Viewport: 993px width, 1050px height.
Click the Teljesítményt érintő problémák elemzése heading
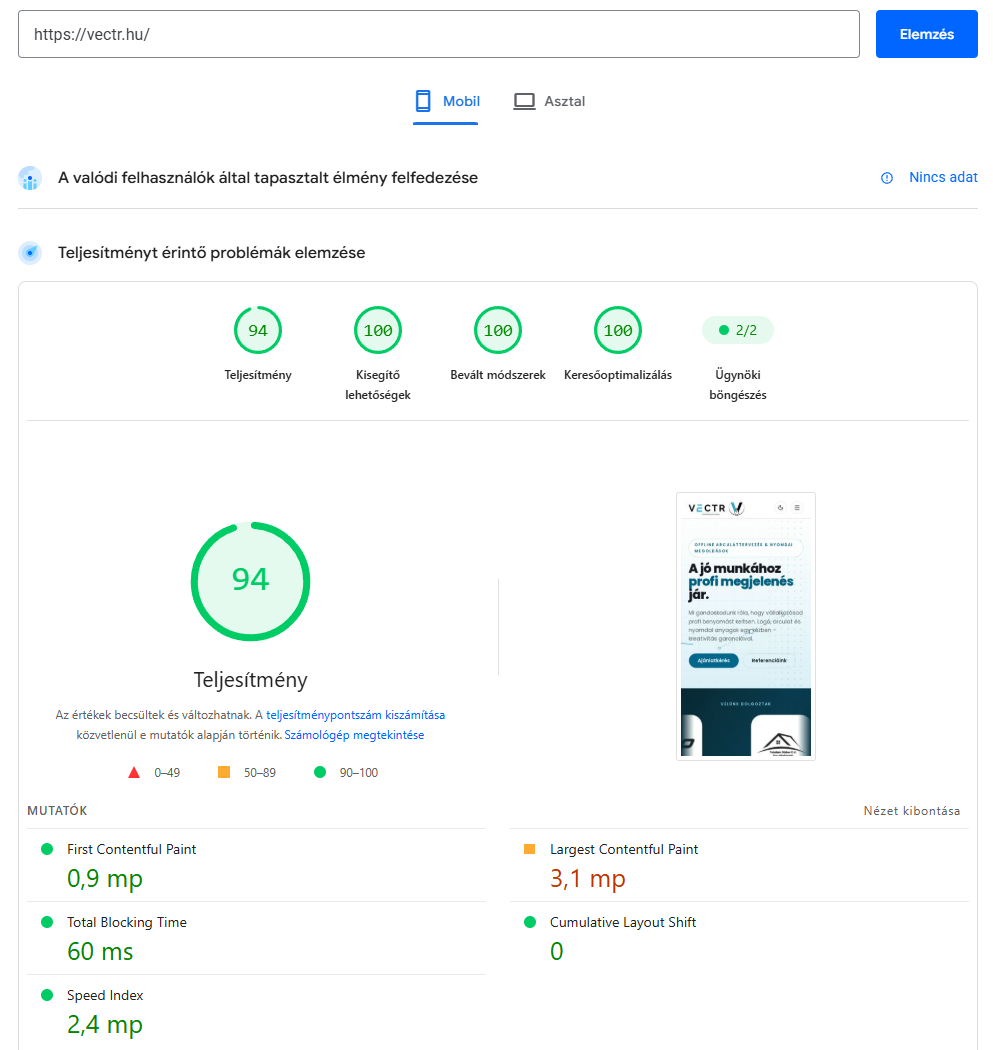[212, 253]
